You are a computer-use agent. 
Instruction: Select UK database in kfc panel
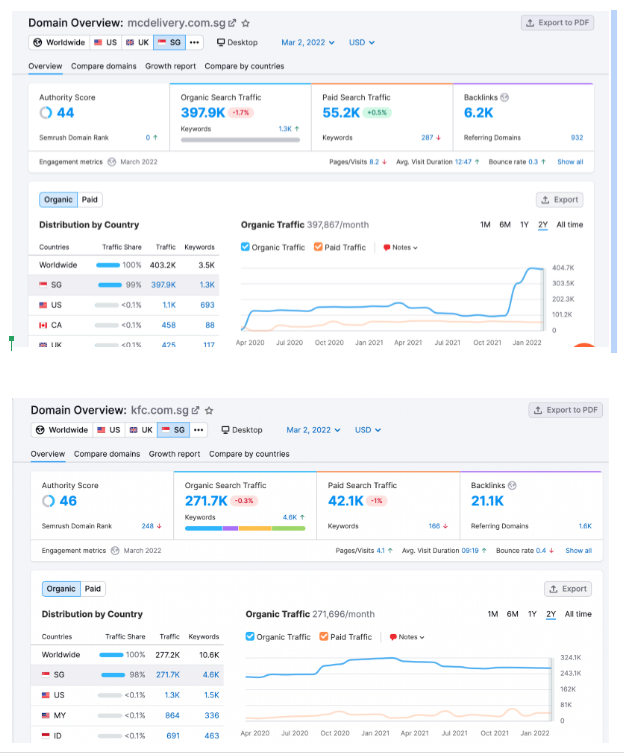pos(141,430)
